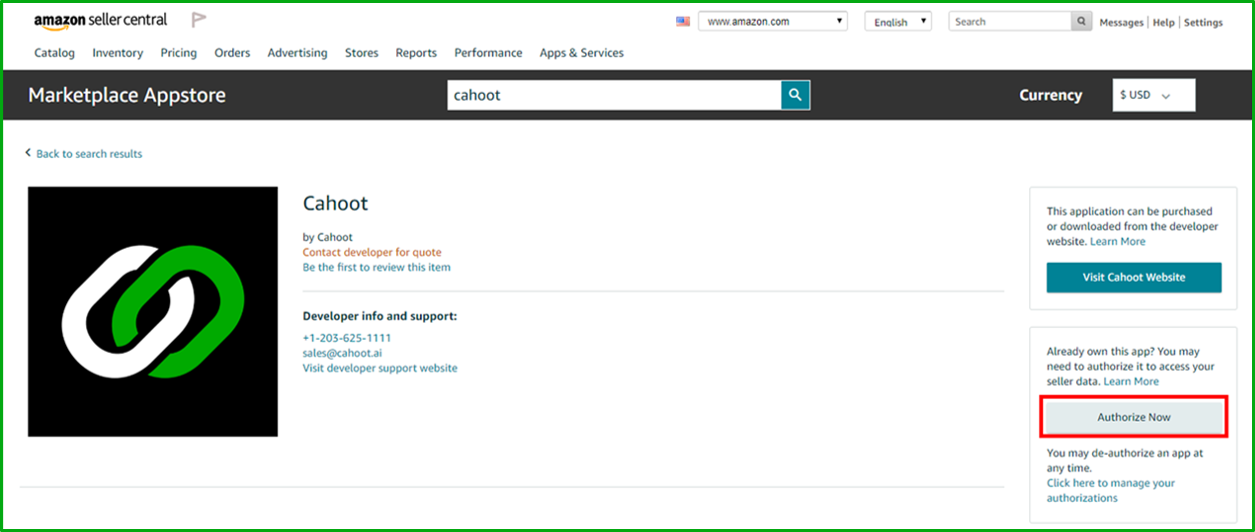1255x532 pixels.
Task: Open the Catalog menu
Action: (x=54, y=53)
